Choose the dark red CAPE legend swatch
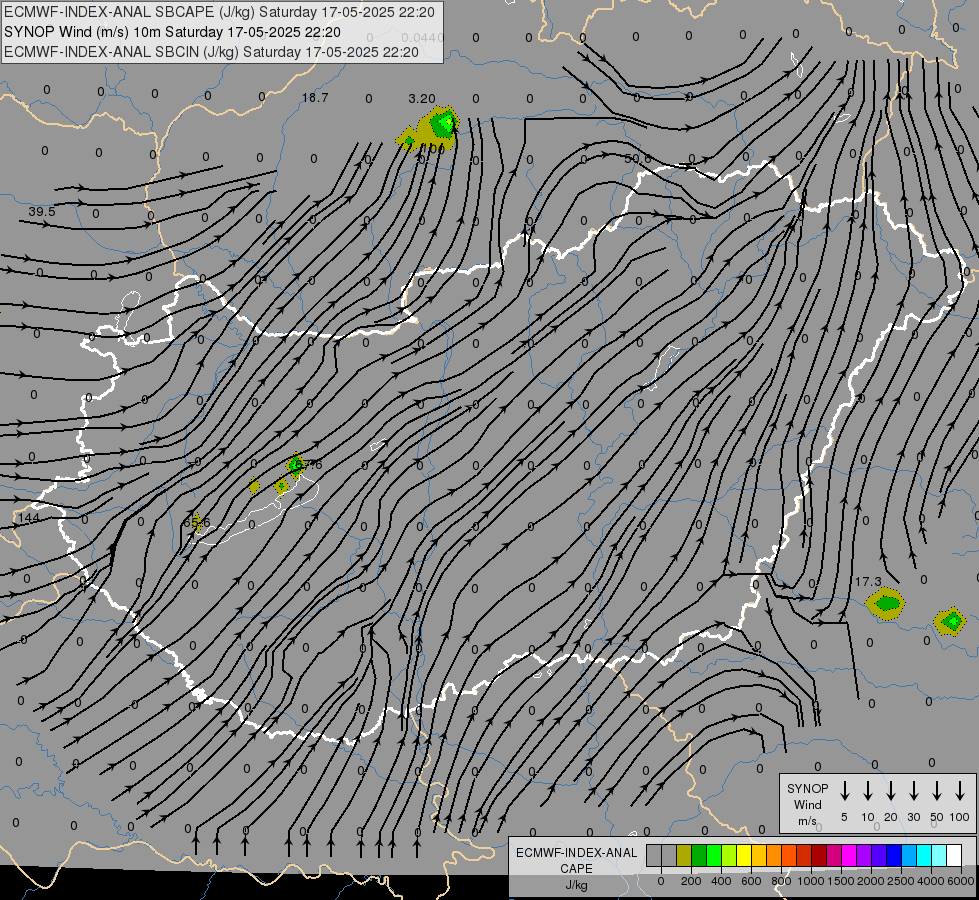The height and width of the screenshot is (900, 979). (819, 855)
